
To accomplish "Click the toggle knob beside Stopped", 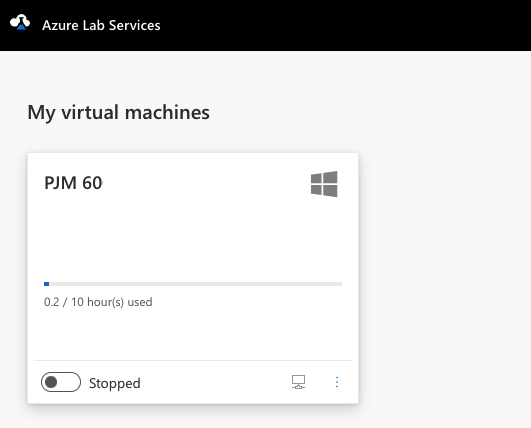I will click(x=51, y=382).
